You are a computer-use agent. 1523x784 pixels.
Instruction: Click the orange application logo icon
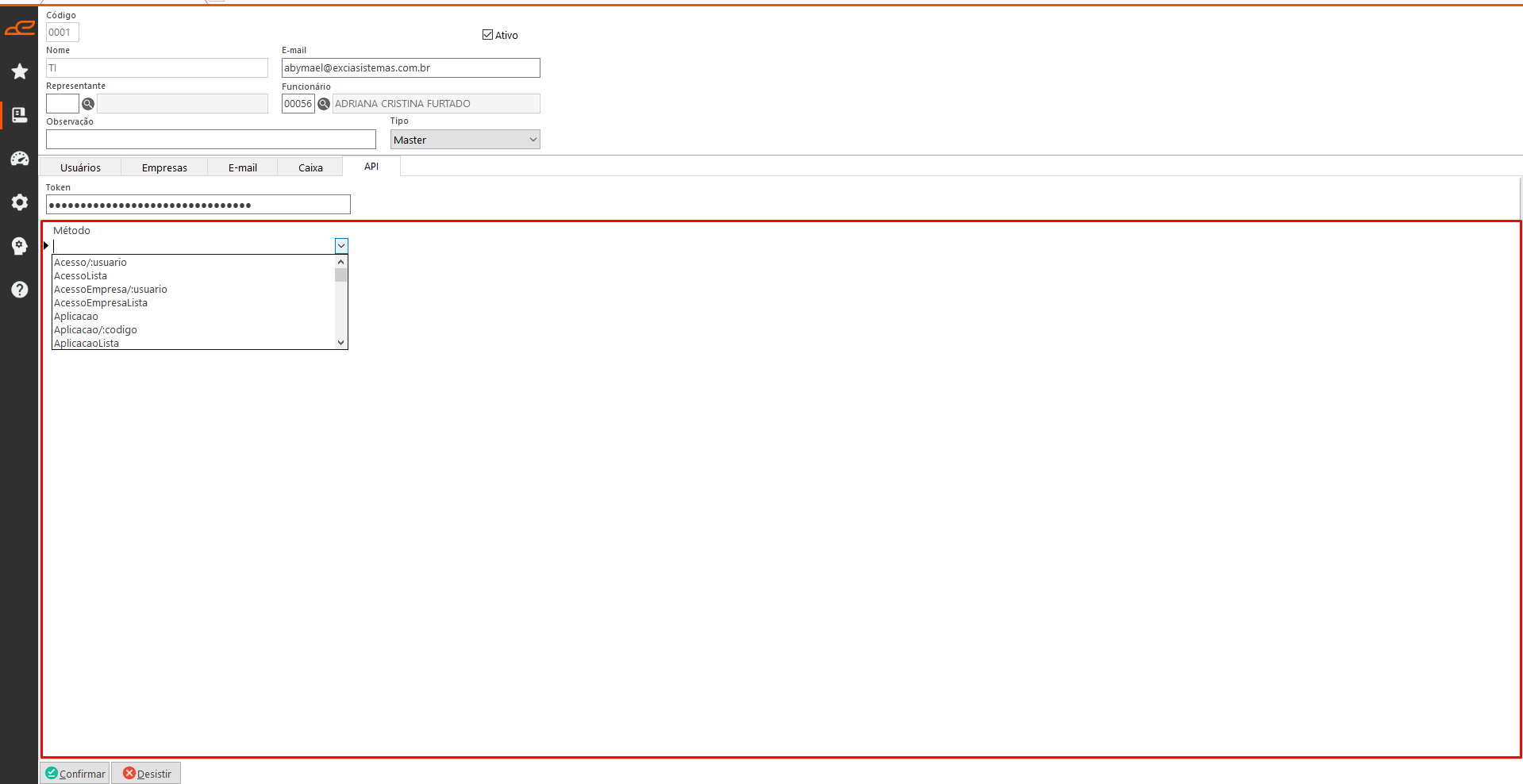pyautogui.click(x=20, y=29)
